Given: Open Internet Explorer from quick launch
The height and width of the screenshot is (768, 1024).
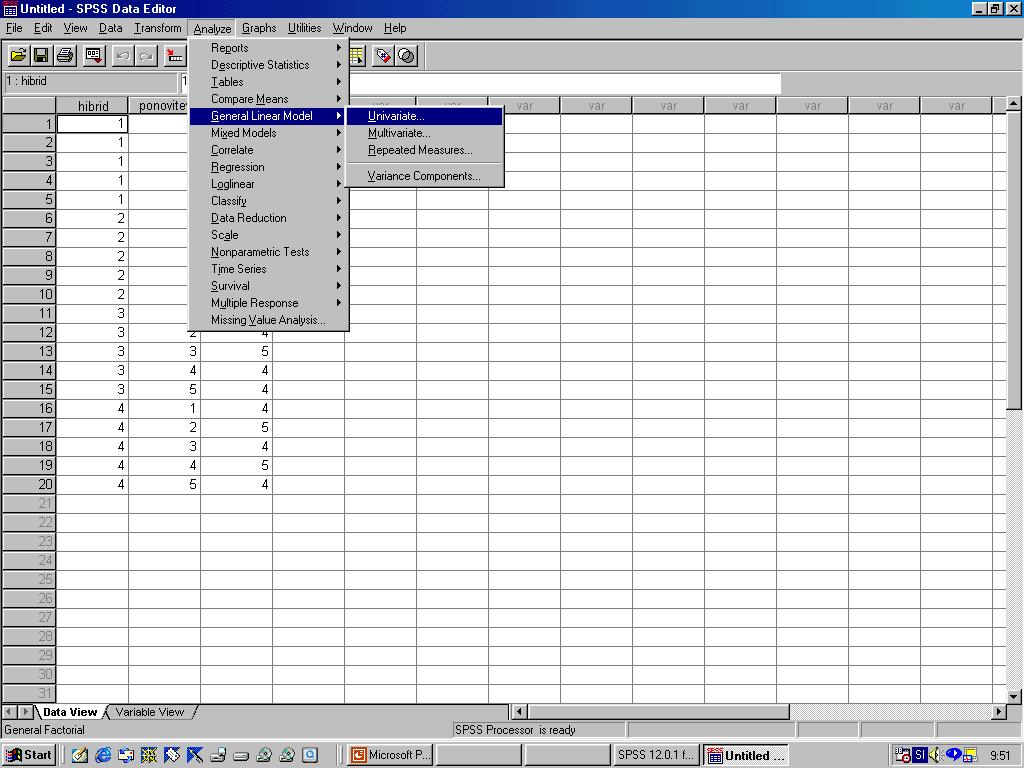Looking at the screenshot, I should (103, 756).
